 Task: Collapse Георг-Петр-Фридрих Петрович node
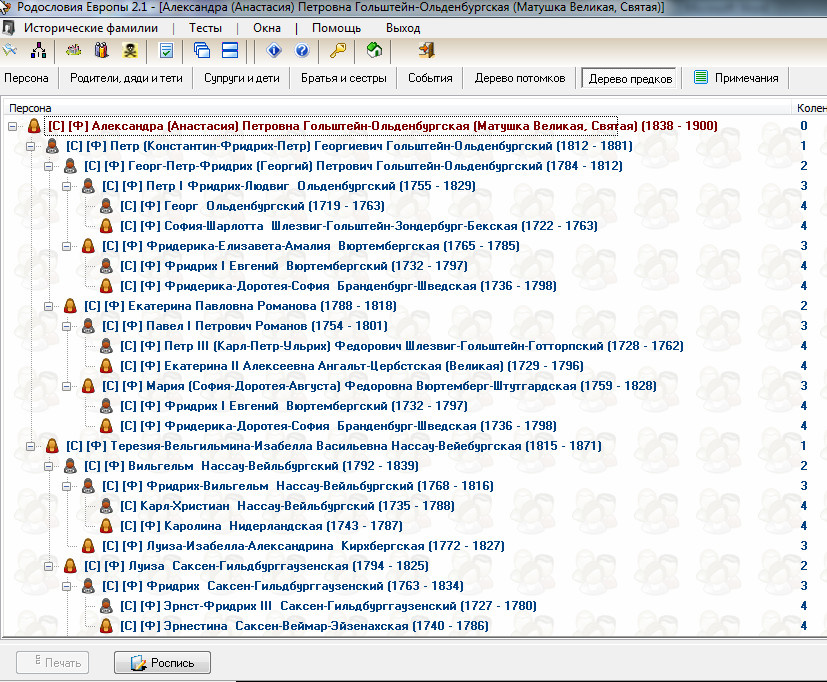tap(49, 166)
